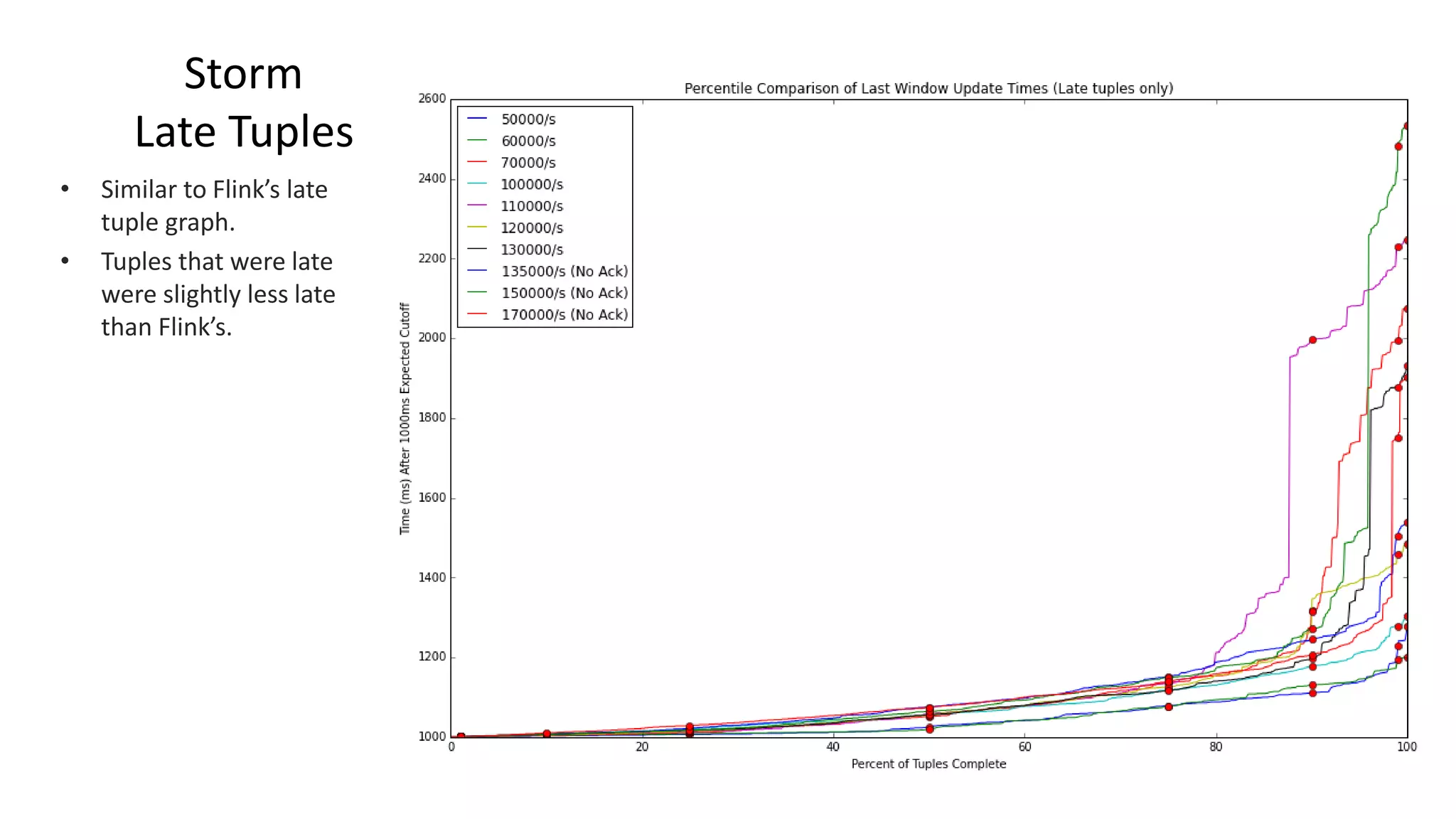Click the yellow line swatch beside '120000/s'
The width and height of the screenshot is (1456, 819).
pyautogui.click(x=477, y=227)
